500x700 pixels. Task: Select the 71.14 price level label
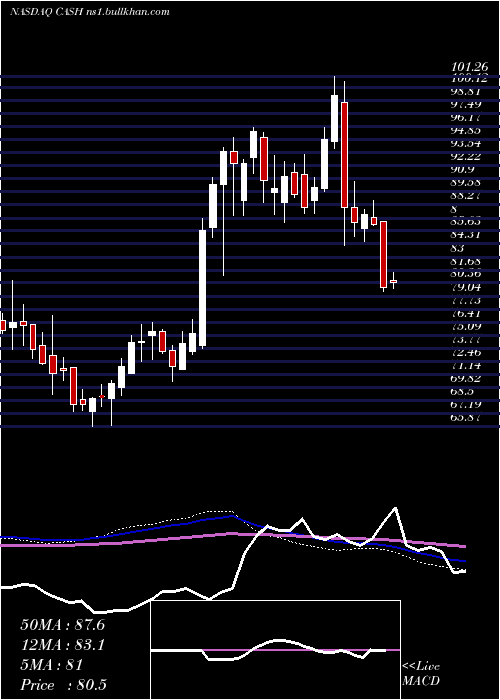pos(467,365)
